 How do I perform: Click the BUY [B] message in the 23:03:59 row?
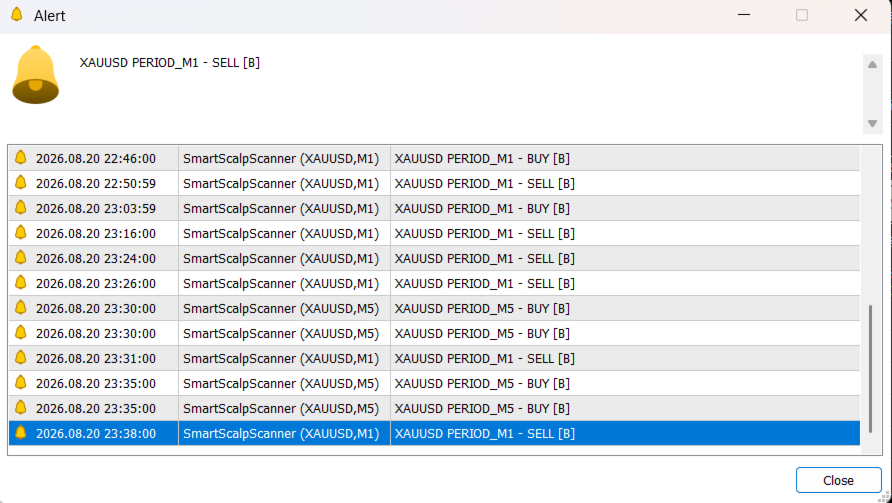coord(482,209)
